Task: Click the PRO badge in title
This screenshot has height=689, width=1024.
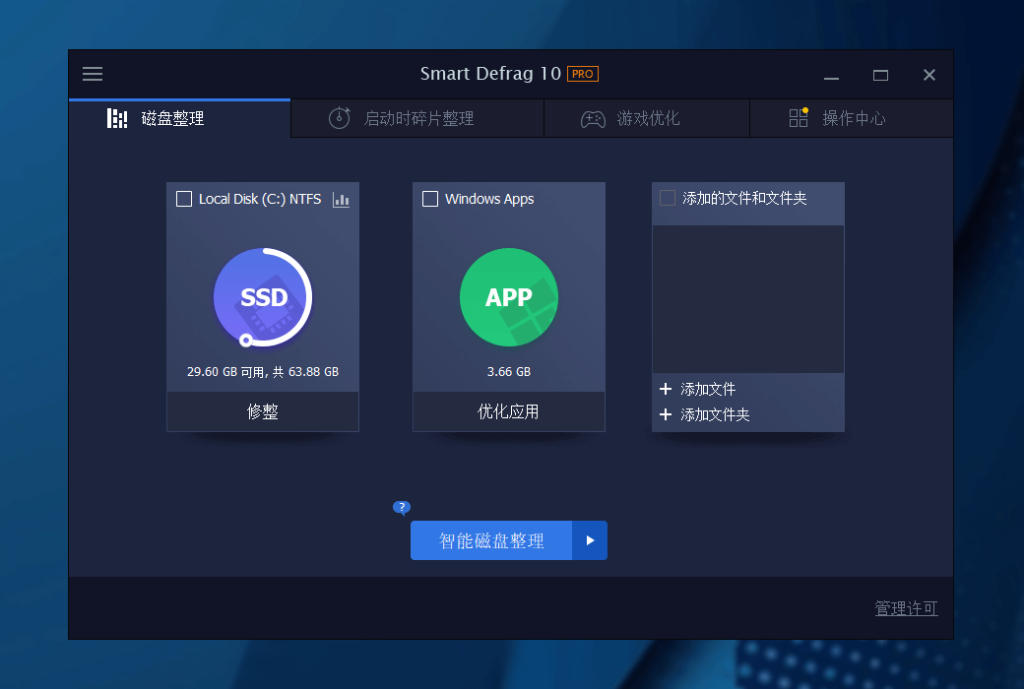Action: pyautogui.click(x=583, y=74)
